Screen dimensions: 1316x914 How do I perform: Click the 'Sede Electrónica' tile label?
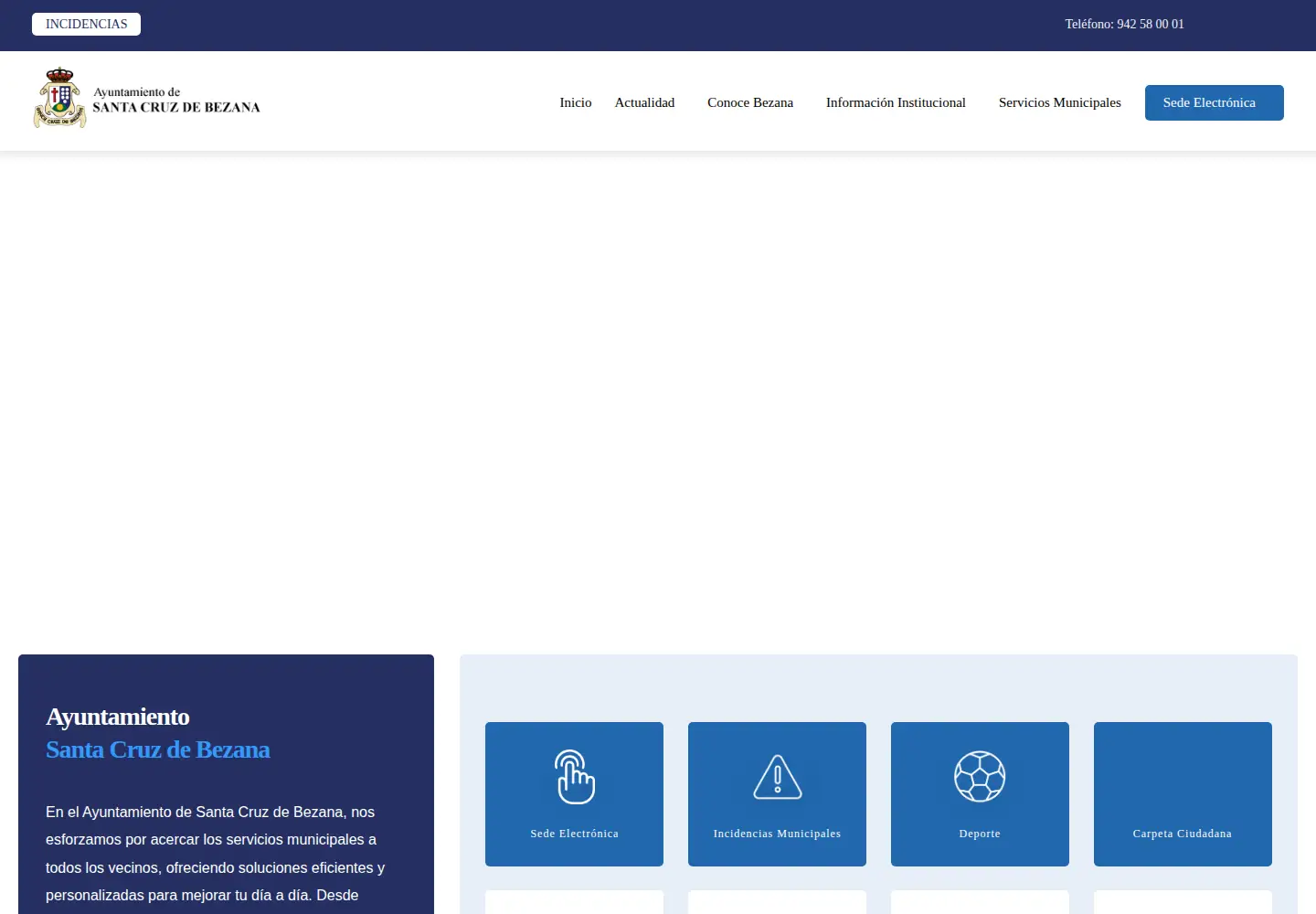pos(574,834)
